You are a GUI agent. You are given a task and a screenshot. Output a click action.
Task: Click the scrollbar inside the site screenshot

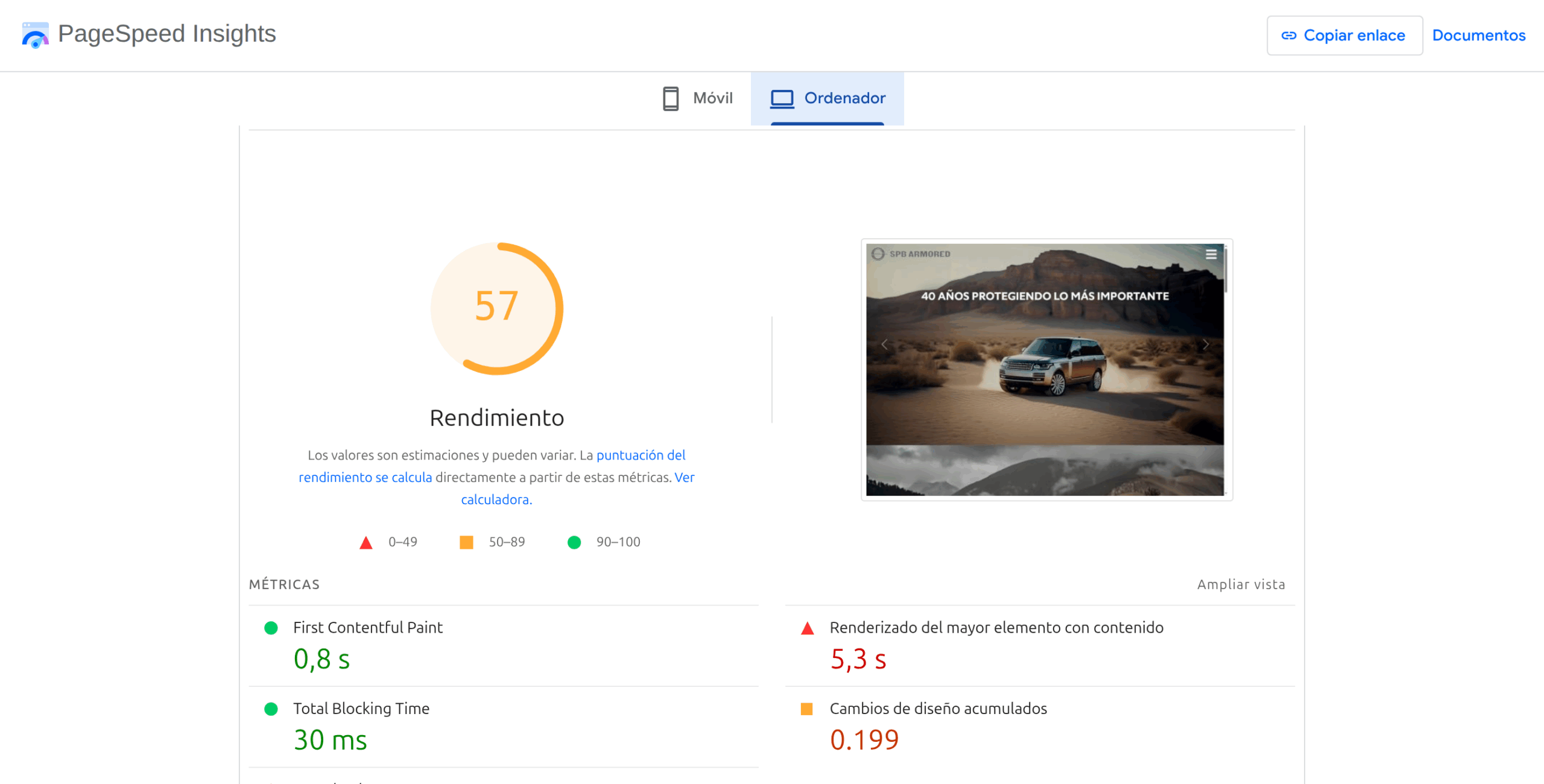1226,270
